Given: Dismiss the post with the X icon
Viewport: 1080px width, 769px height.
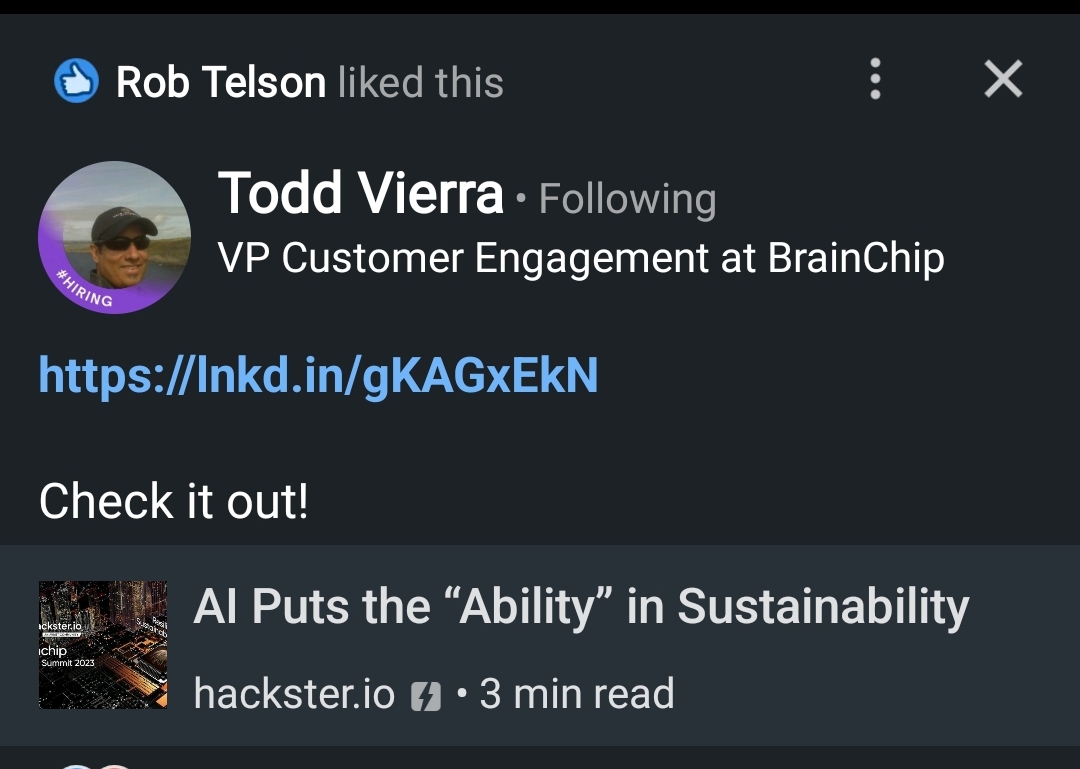Looking at the screenshot, I should pyautogui.click(x=1003, y=79).
